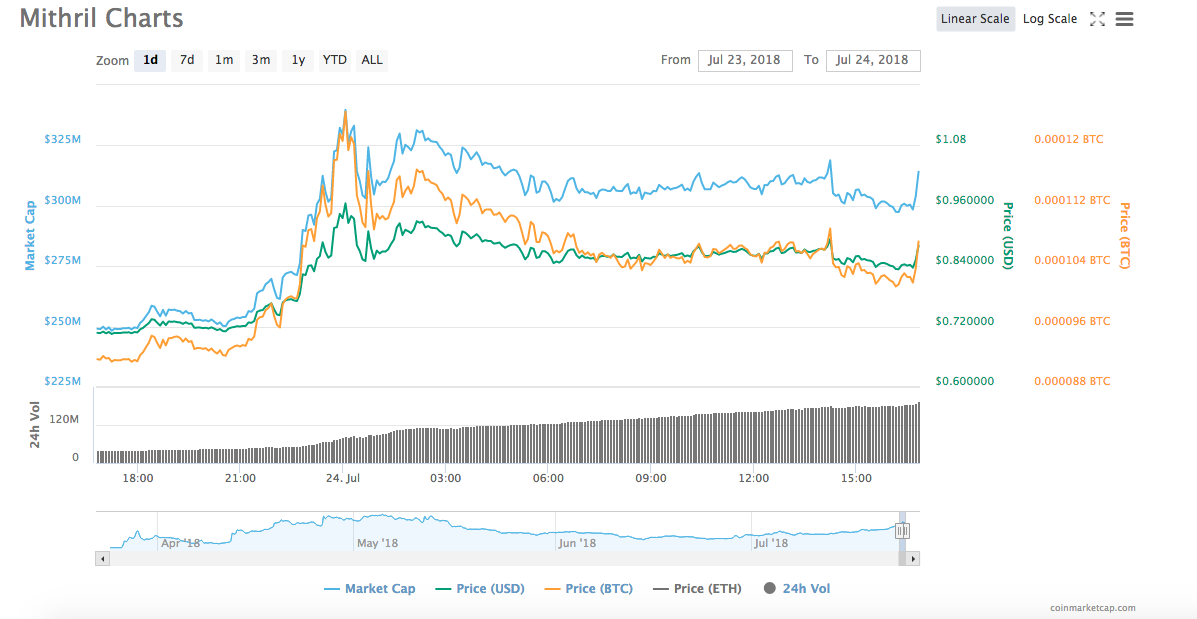Click the 24. Jul time axis label
1197x619 pixels.
tap(343, 479)
